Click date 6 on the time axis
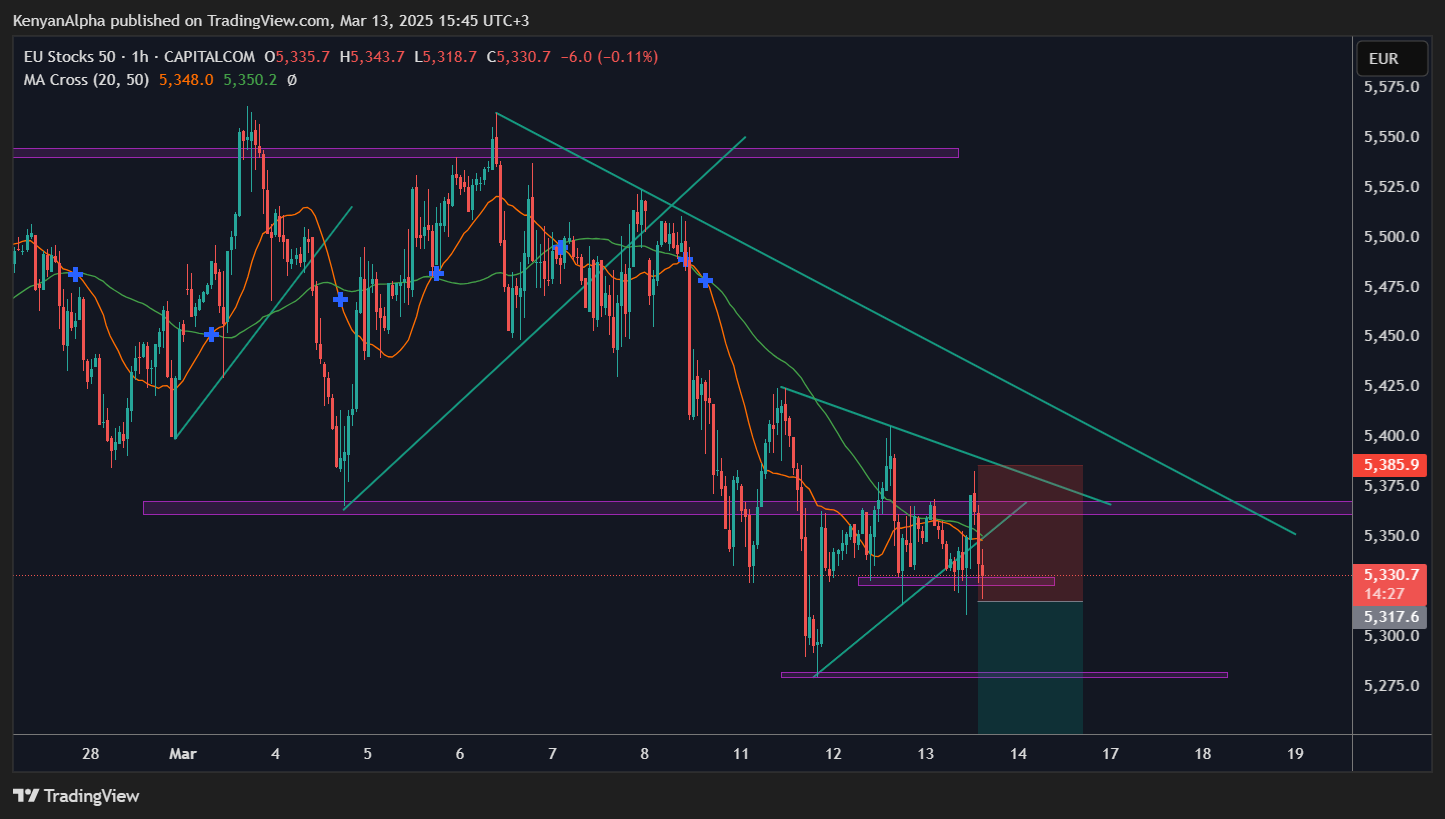 pyautogui.click(x=460, y=754)
